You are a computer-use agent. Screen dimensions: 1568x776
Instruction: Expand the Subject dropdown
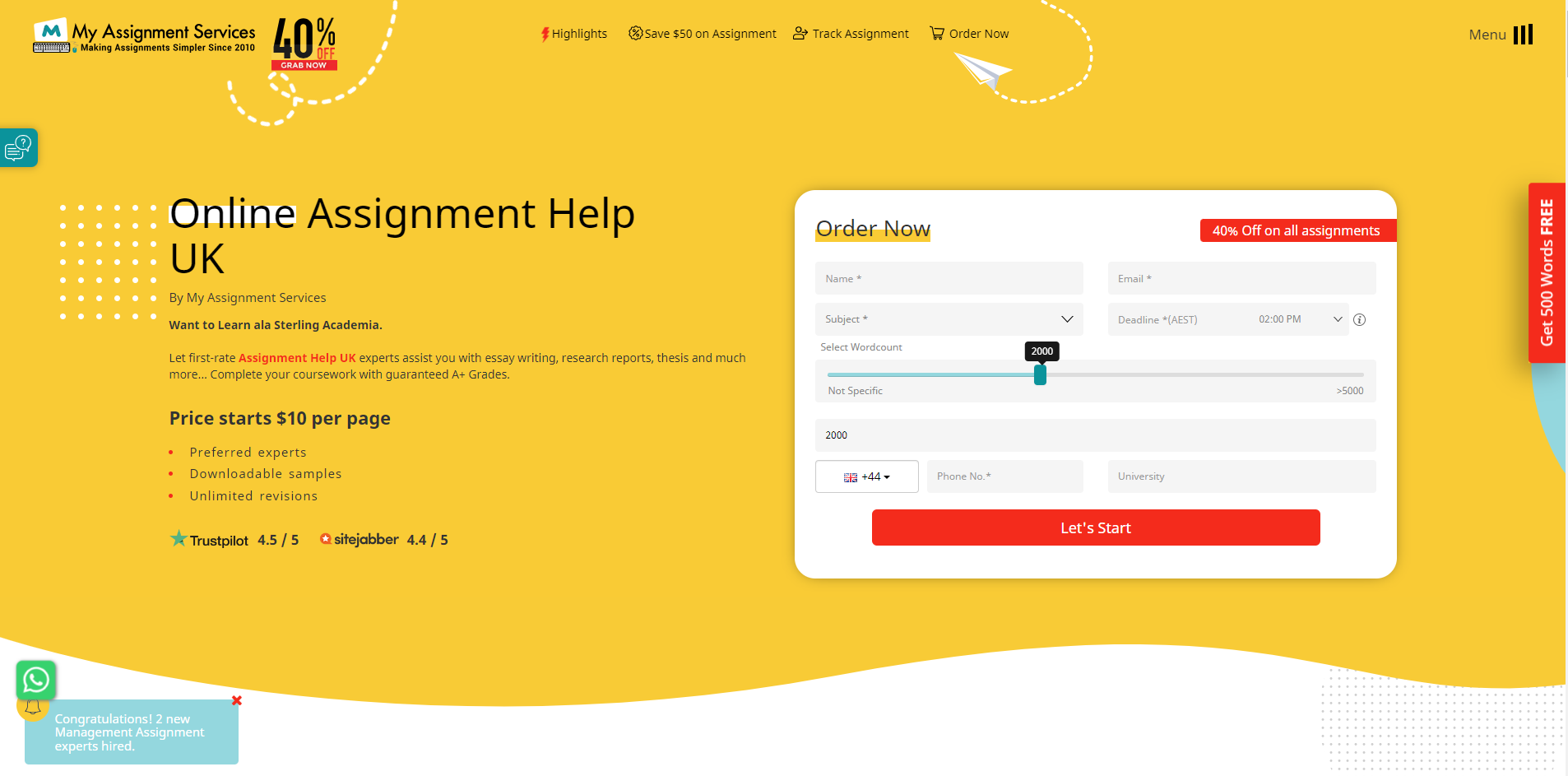click(949, 319)
